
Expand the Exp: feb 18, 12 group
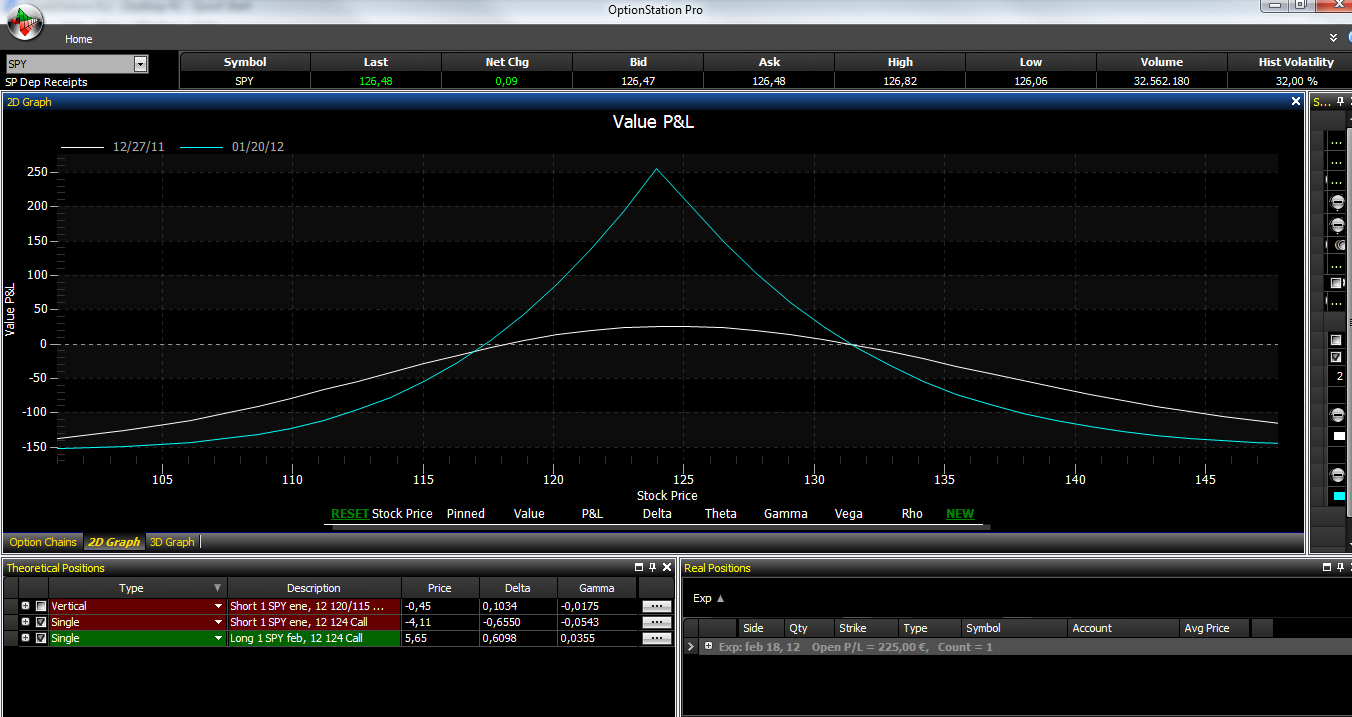point(708,647)
